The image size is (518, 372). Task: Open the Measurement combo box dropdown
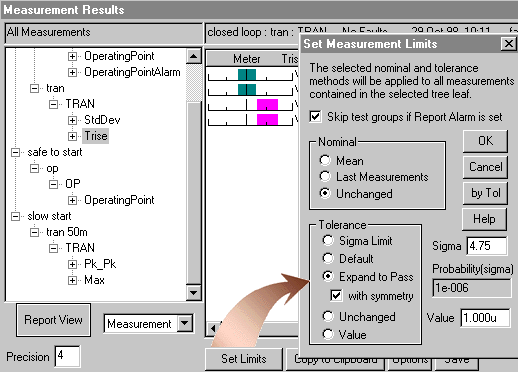(x=185, y=323)
